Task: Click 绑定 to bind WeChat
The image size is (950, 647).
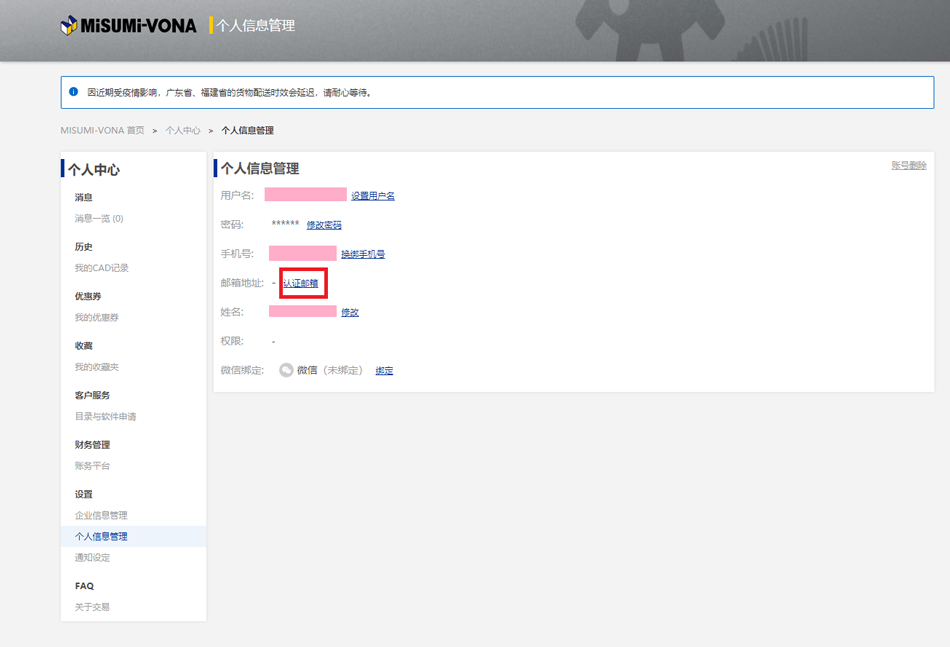Action: (x=384, y=370)
